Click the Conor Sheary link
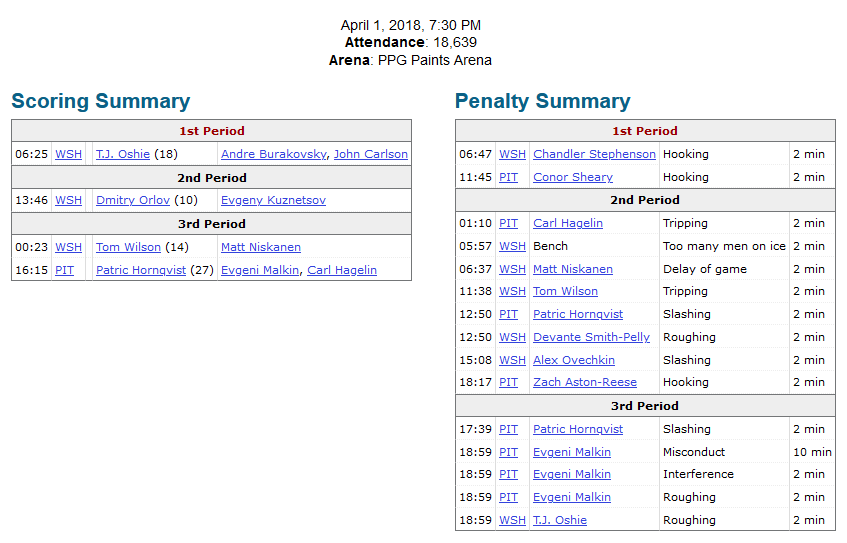Image resolution: width=847 pixels, height=543 pixels. point(572,177)
